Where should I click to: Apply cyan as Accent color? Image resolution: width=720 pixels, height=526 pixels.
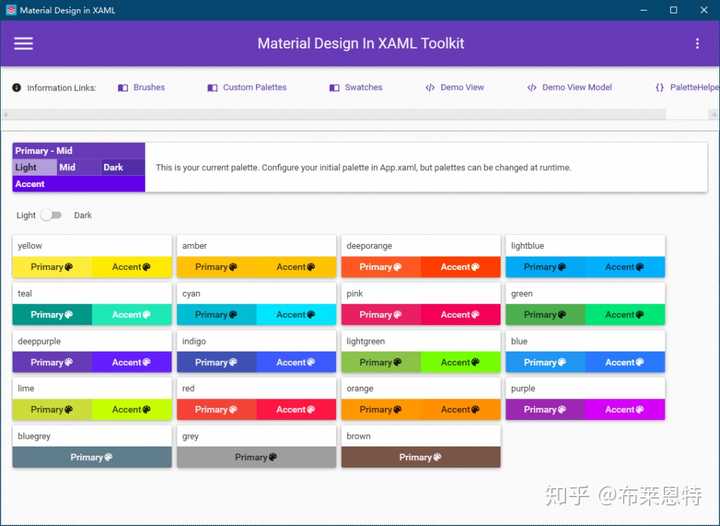296,315
